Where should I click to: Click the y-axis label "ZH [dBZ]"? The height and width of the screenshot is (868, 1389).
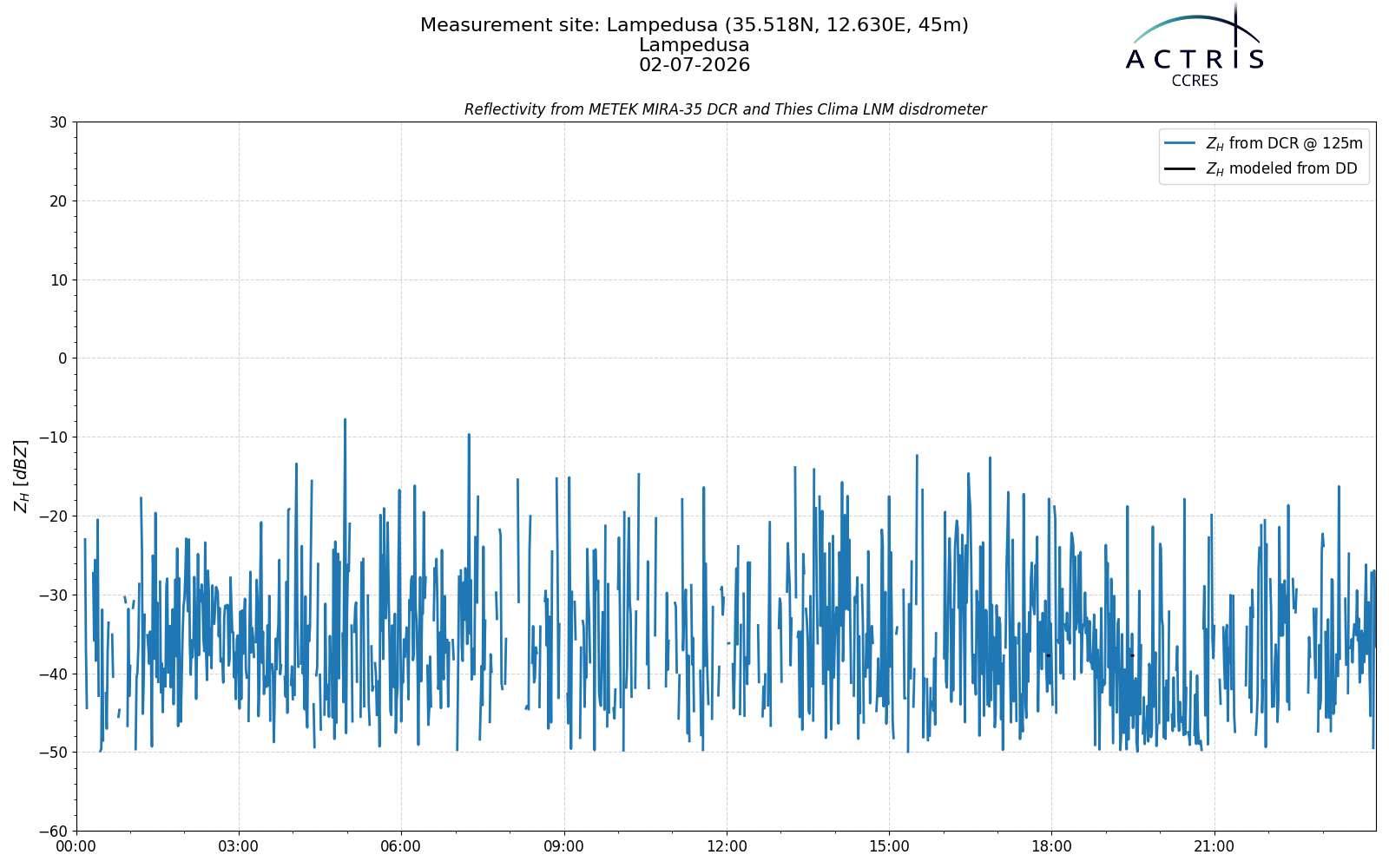21,476
